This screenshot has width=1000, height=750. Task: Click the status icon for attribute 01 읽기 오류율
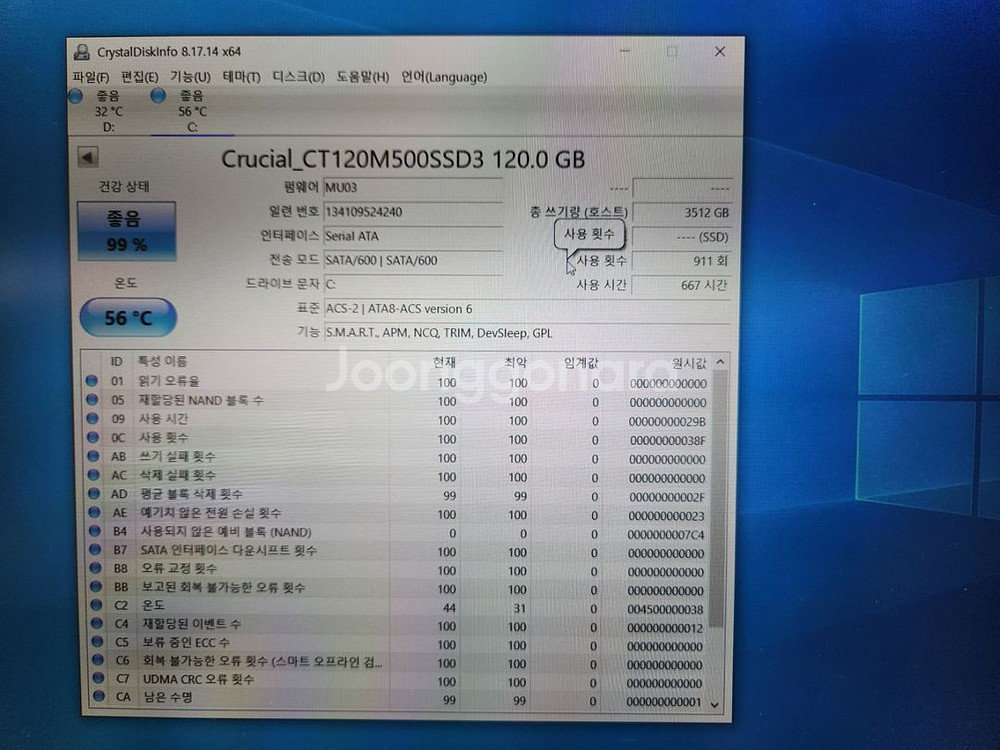point(92,381)
